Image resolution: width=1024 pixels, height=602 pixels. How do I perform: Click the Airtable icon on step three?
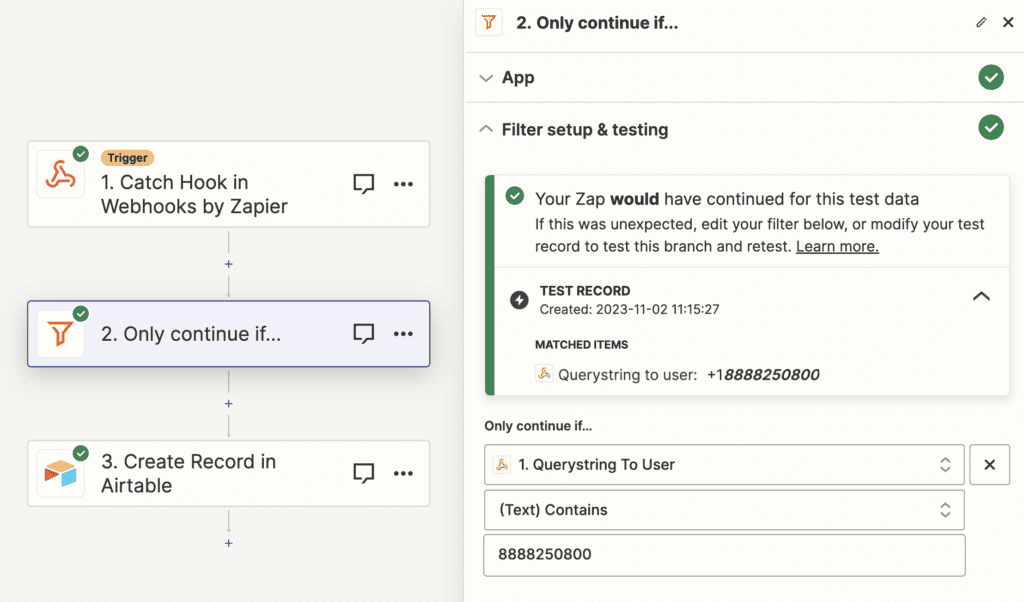coord(60,473)
